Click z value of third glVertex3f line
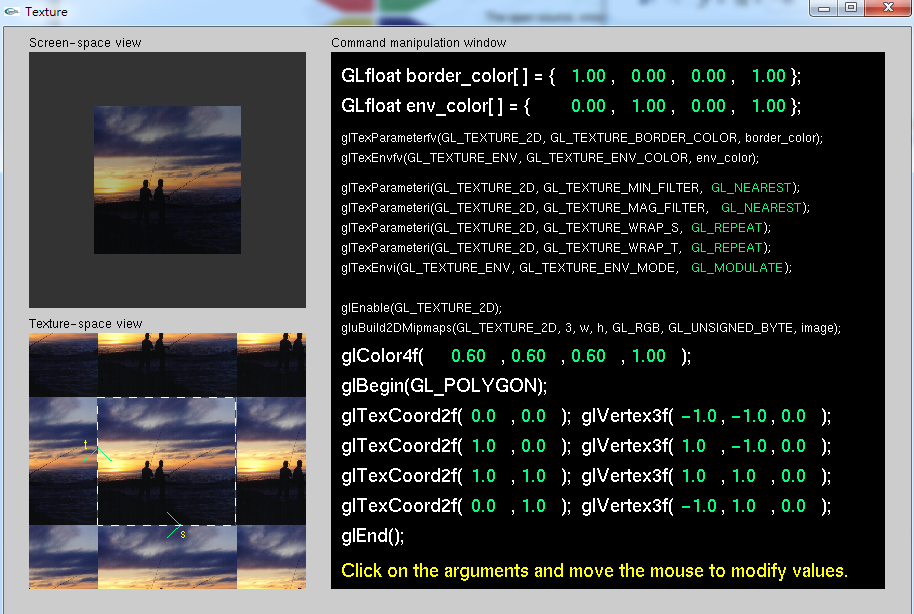 coord(793,476)
